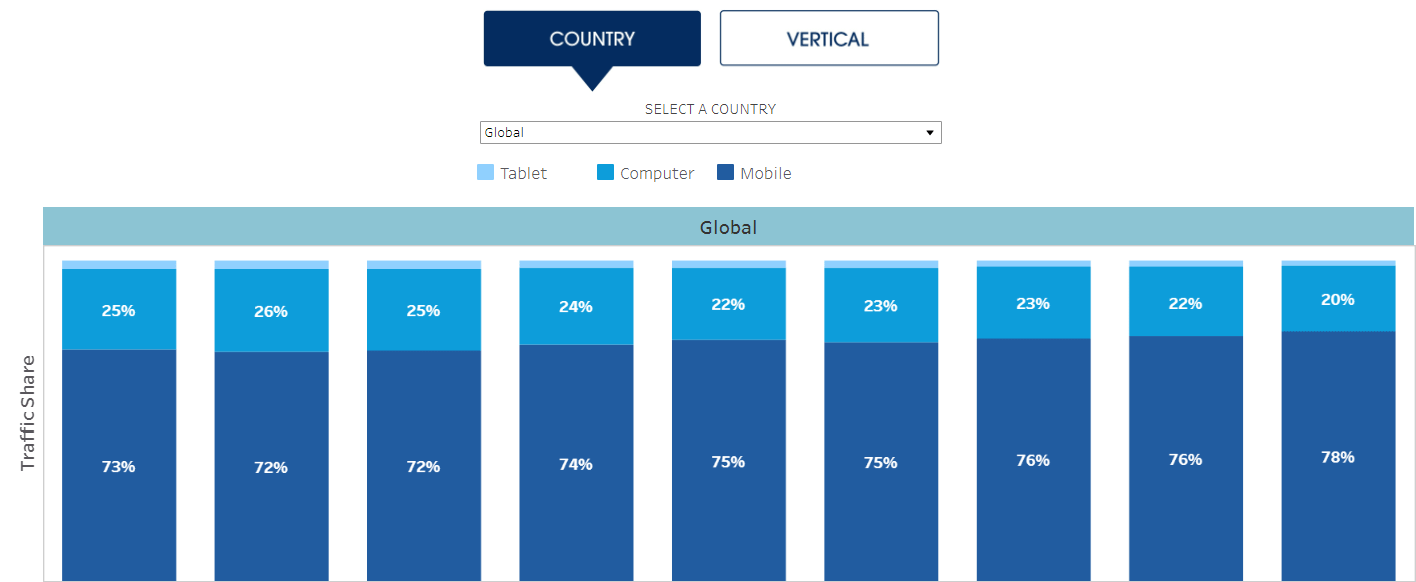The height and width of the screenshot is (582, 1416).
Task: Switch to the VERTICAL tab
Action: tap(829, 37)
